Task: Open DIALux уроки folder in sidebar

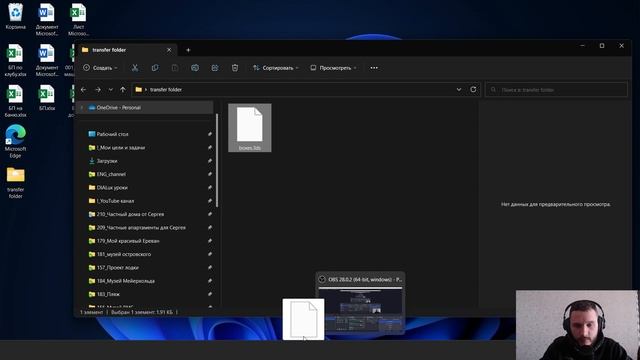Action: [112, 188]
